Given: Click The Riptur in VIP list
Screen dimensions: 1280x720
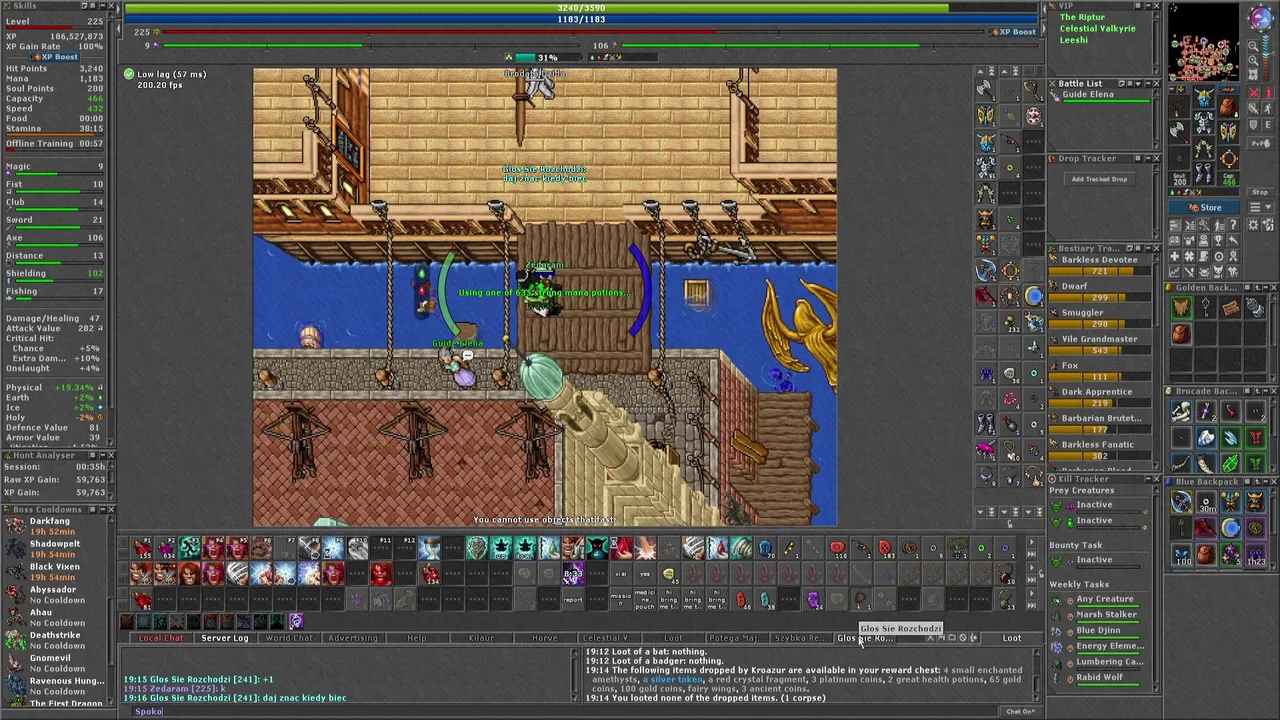Looking at the screenshot, I should coord(1082,17).
